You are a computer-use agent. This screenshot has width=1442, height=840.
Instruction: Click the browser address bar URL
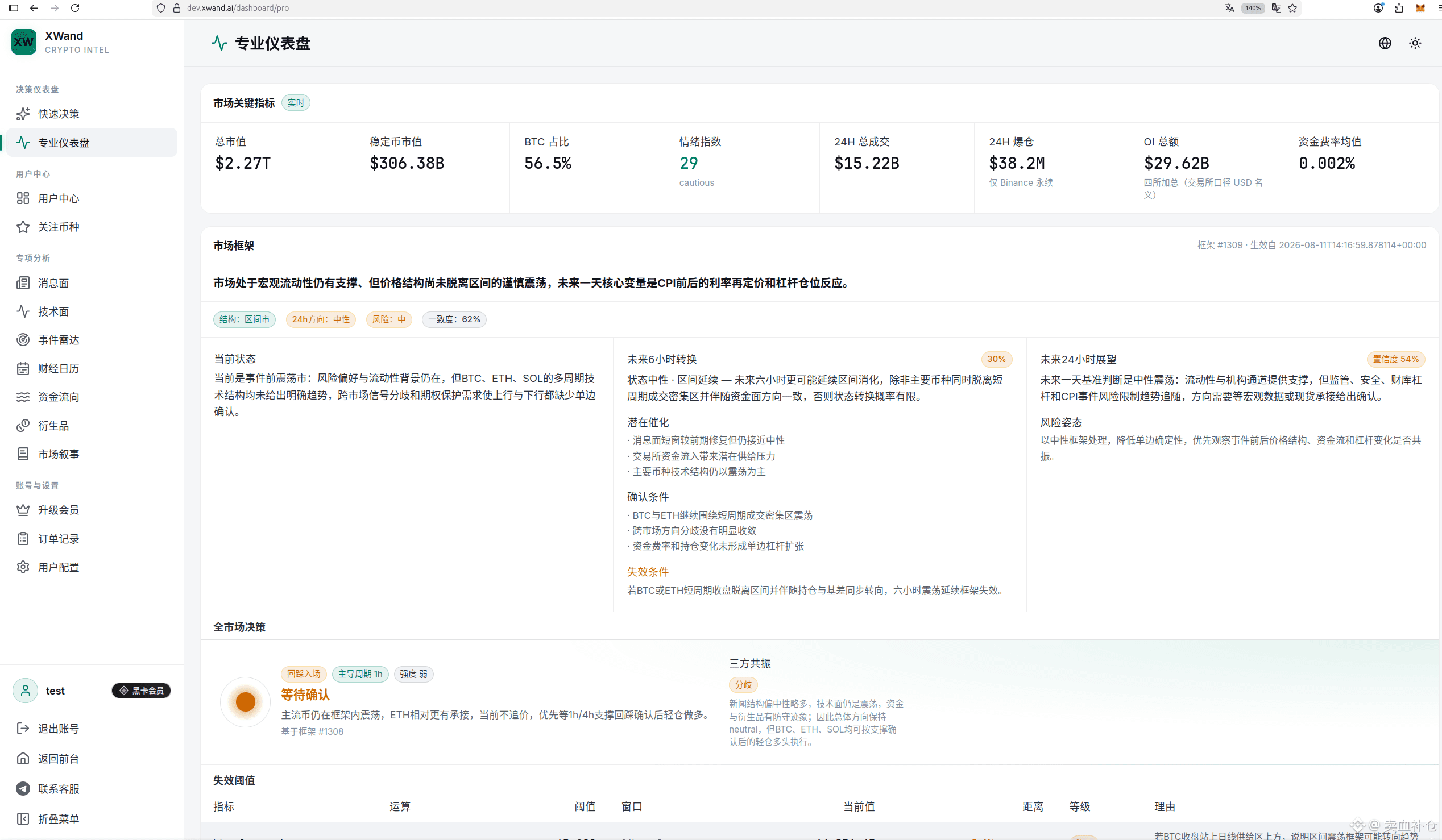[238, 8]
